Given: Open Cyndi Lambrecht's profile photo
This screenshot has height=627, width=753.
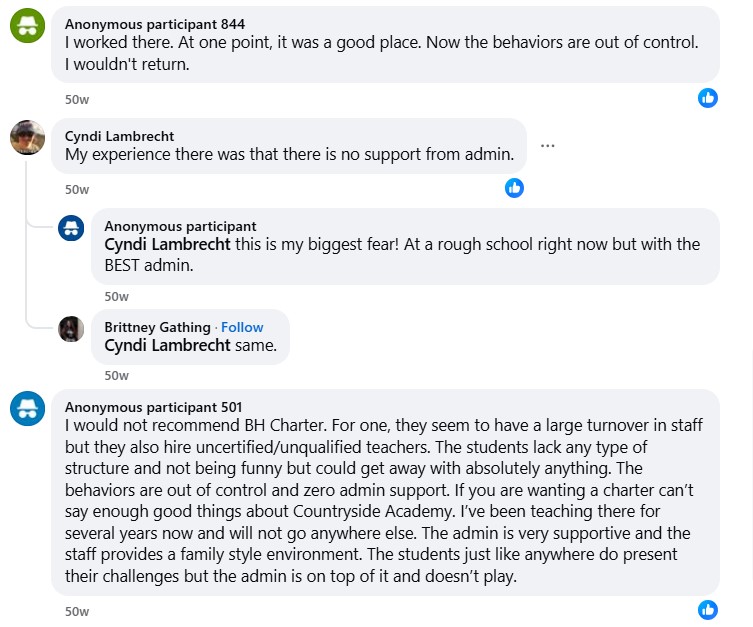Looking at the screenshot, I should pos(27,138).
